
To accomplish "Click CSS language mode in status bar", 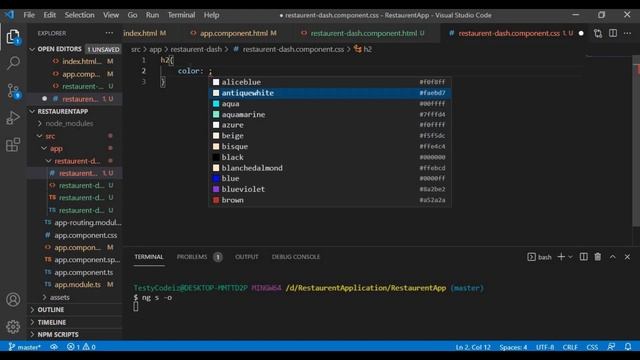I will (x=592, y=347).
